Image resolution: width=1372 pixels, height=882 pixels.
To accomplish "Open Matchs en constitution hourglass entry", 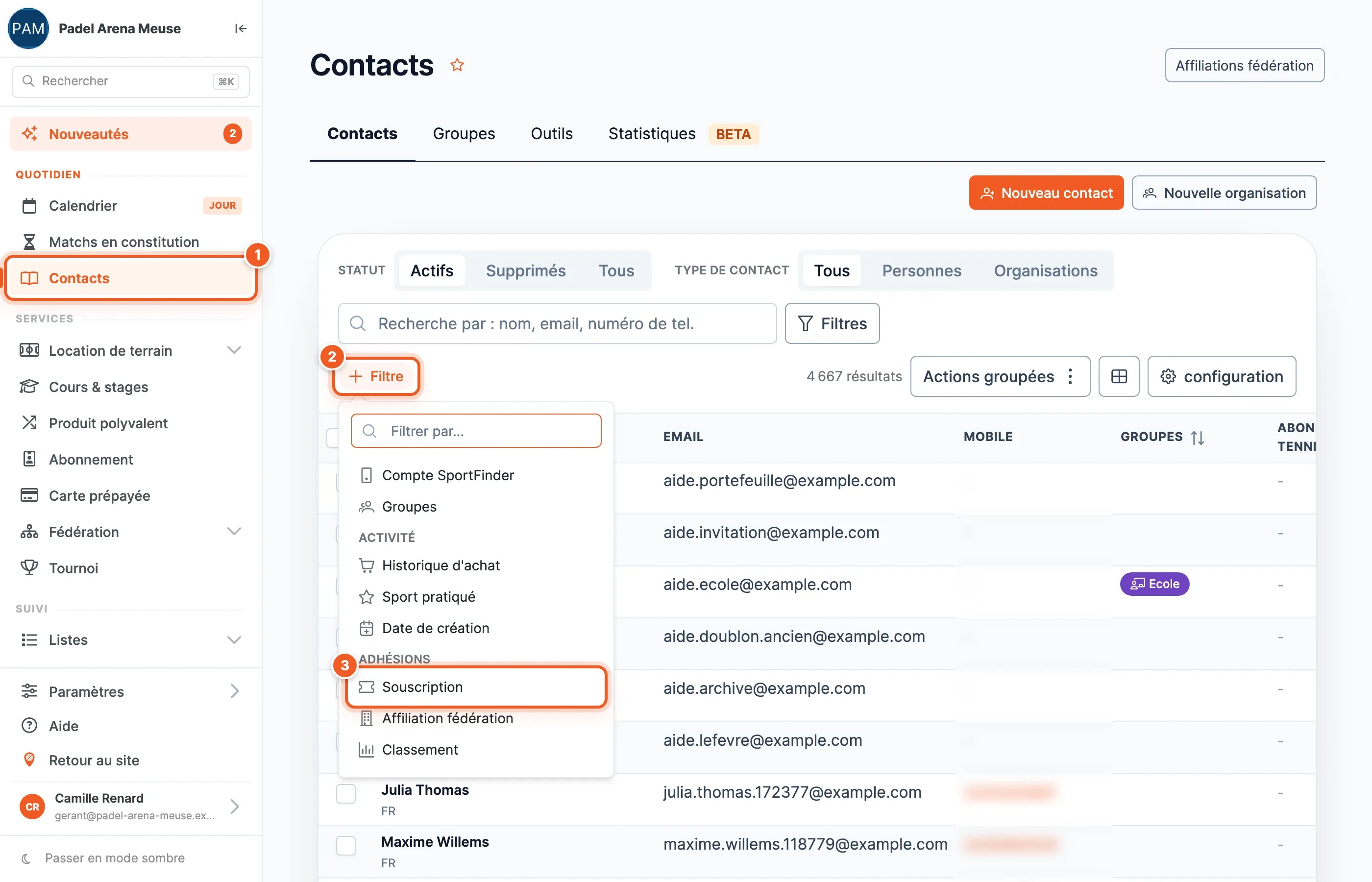I will (x=131, y=242).
